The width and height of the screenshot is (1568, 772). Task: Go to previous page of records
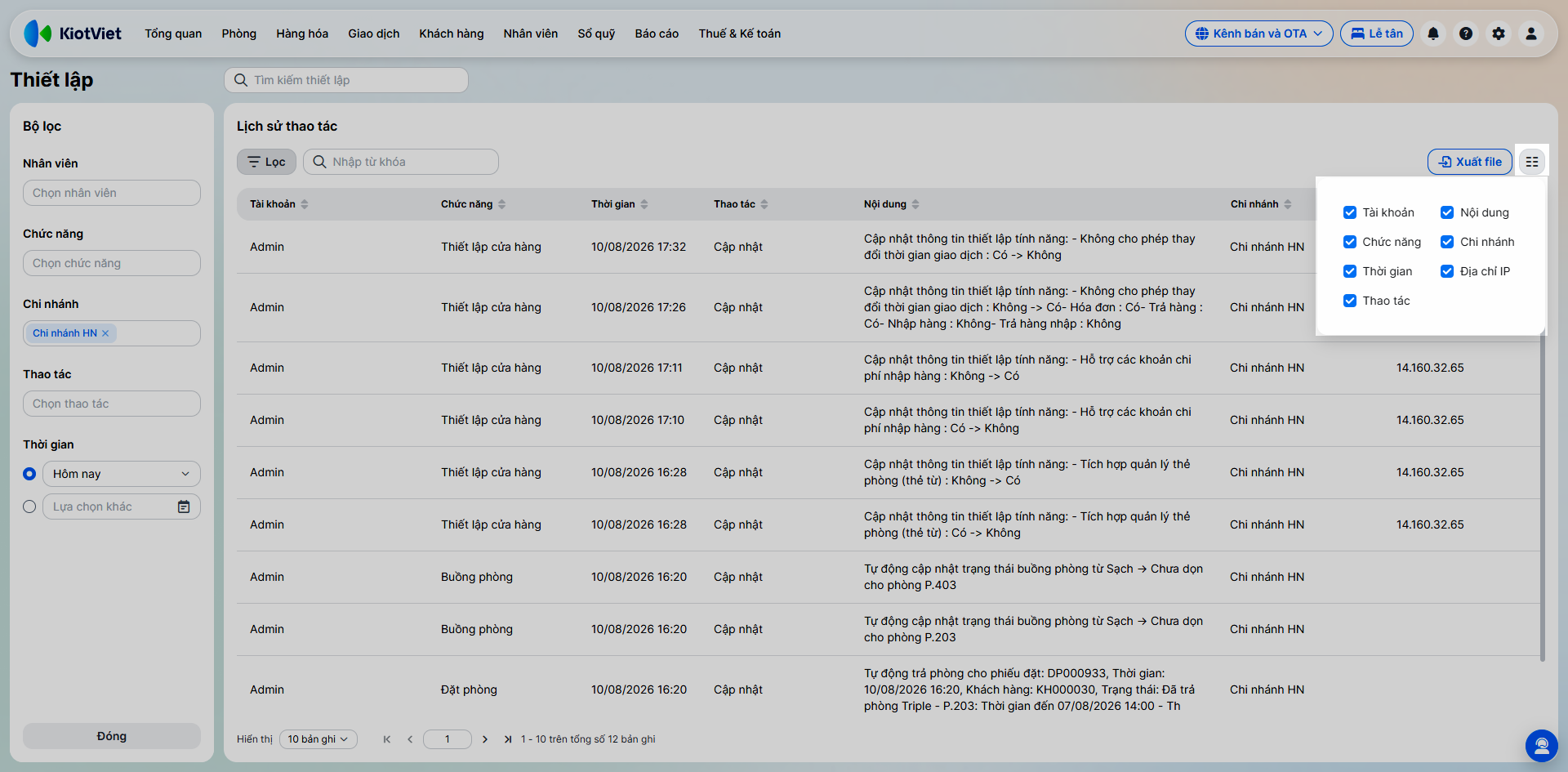(x=410, y=739)
